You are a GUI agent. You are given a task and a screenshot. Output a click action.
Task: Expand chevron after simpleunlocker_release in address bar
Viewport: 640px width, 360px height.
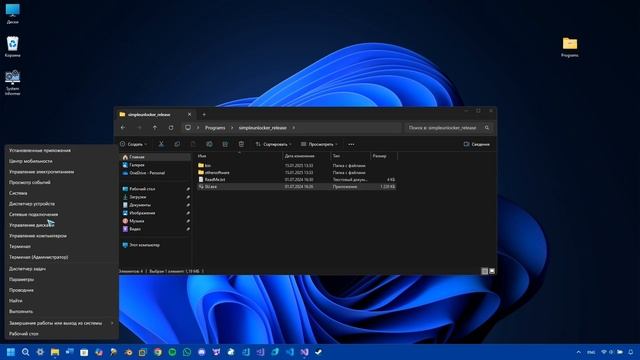pyautogui.click(x=293, y=128)
